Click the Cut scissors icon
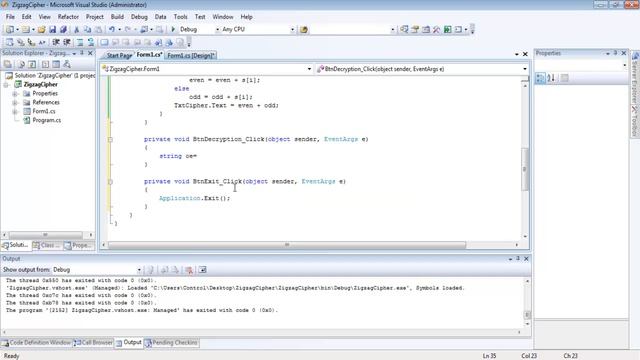 (x=76, y=29)
